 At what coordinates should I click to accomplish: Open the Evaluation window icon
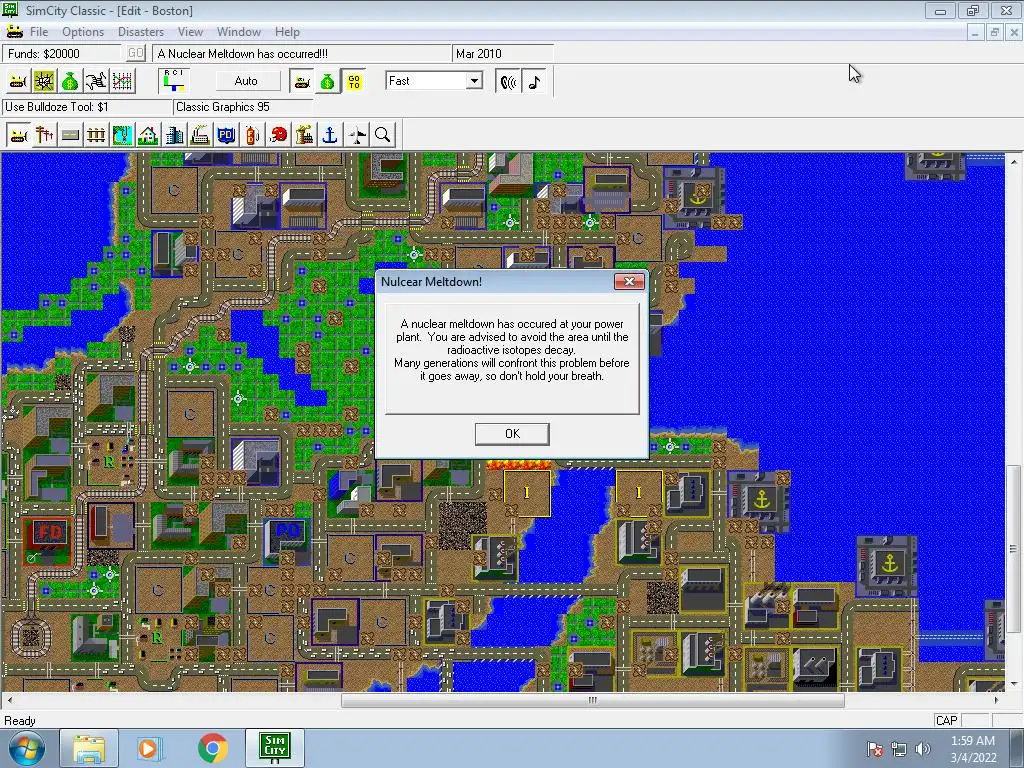tap(96, 81)
